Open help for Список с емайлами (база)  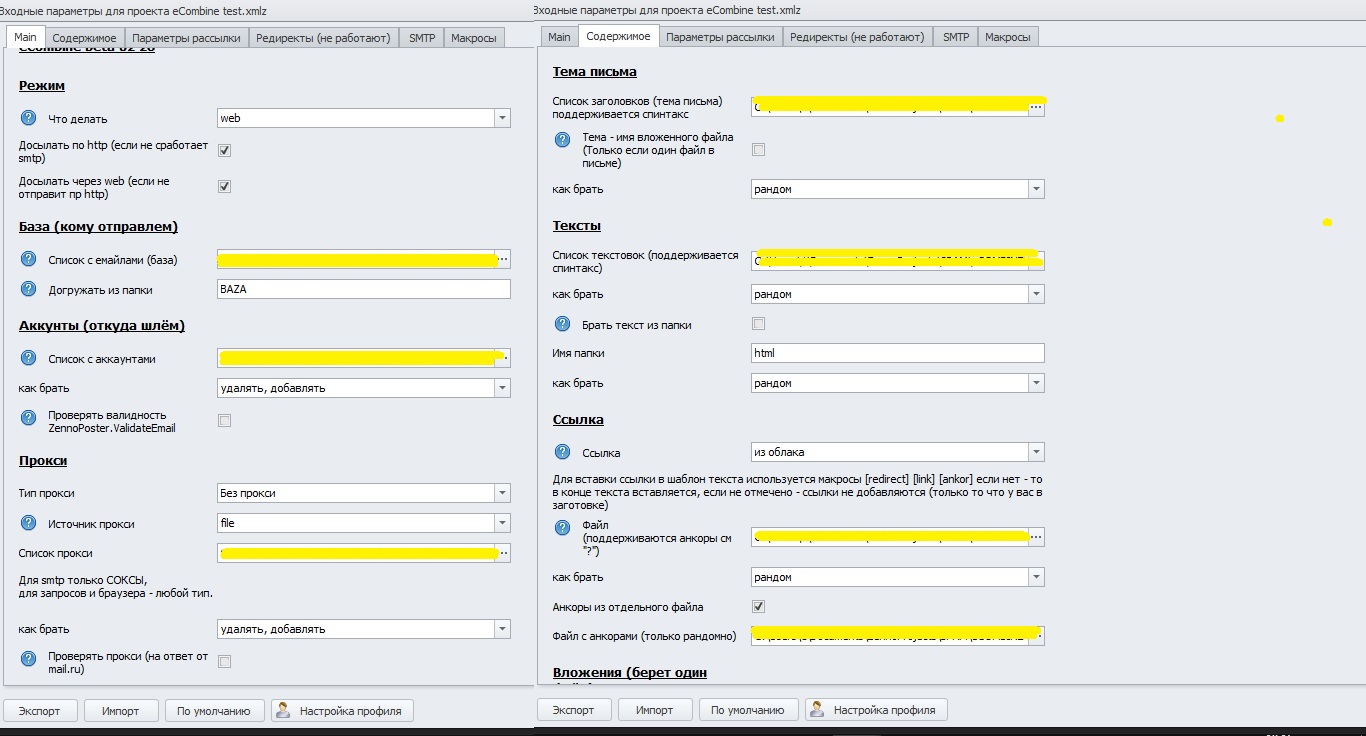(x=28, y=260)
